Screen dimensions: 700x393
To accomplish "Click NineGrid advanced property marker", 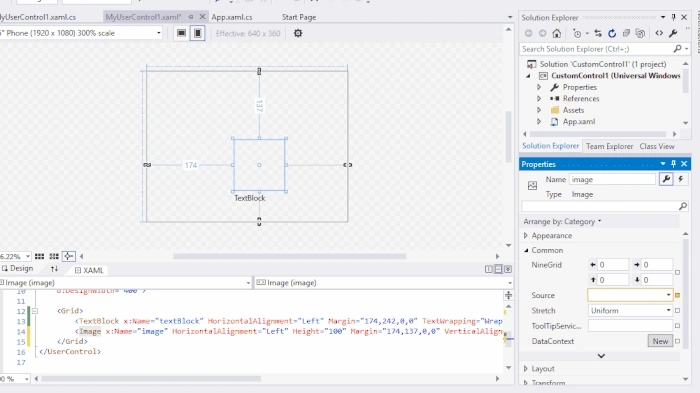I will click(x=677, y=272).
